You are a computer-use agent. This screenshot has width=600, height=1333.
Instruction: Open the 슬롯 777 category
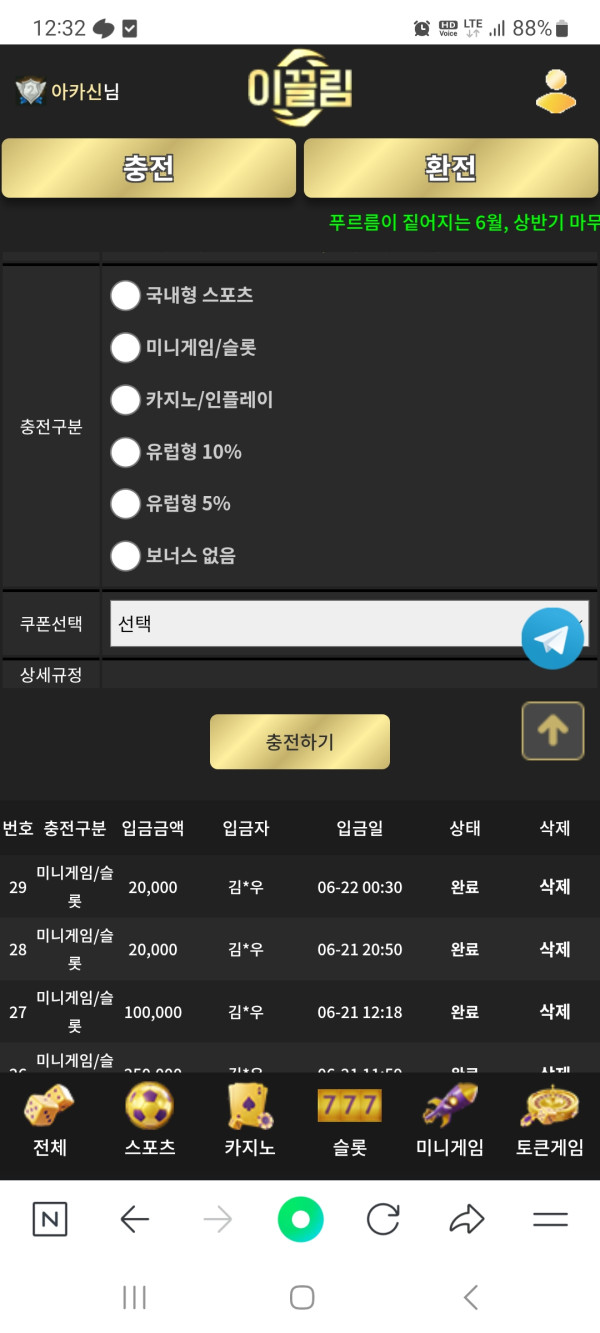click(349, 1120)
